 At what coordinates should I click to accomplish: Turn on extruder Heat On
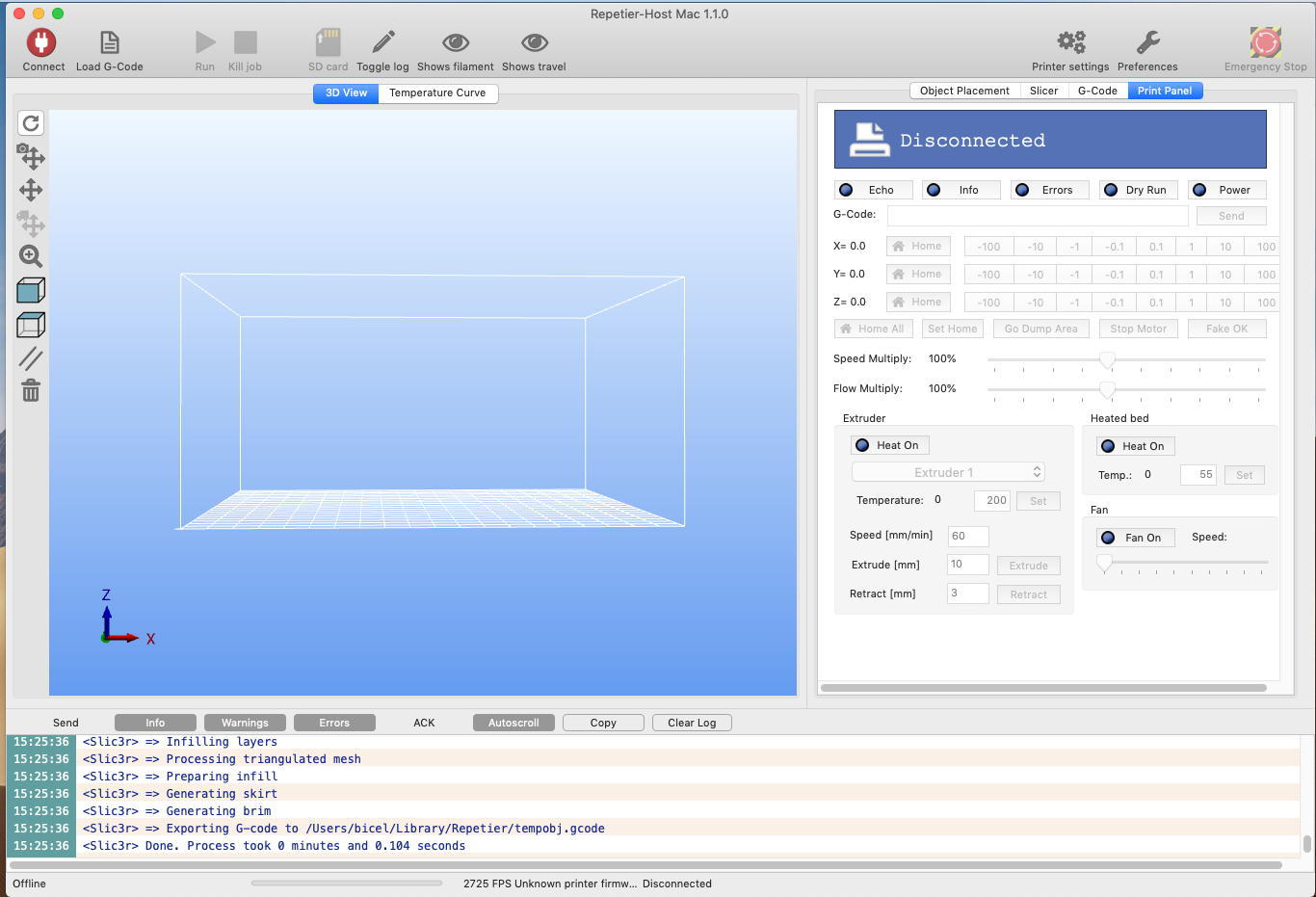pos(889,445)
